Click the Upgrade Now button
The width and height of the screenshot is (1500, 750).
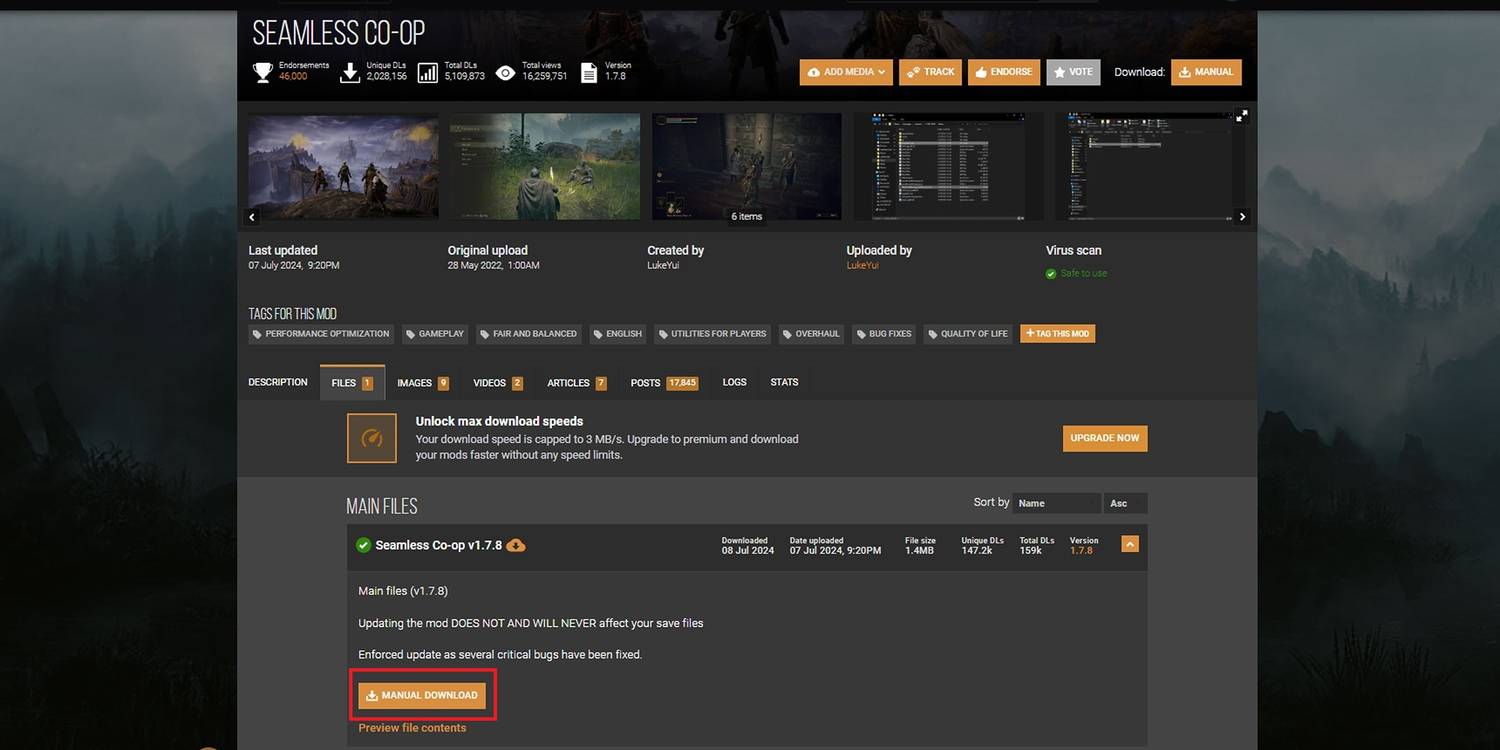(x=1104, y=438)
